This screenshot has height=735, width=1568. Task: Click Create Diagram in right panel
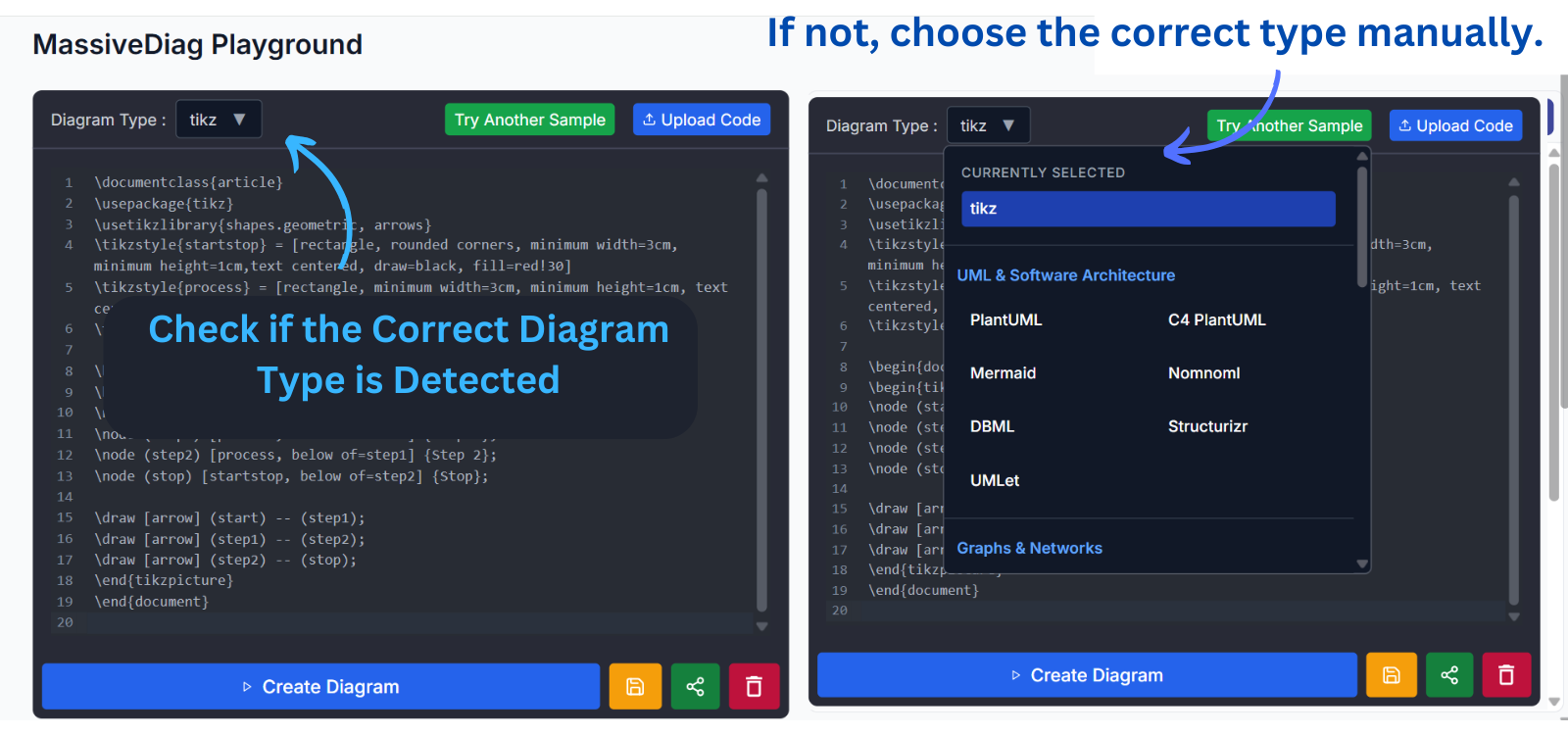[1087, 674]
